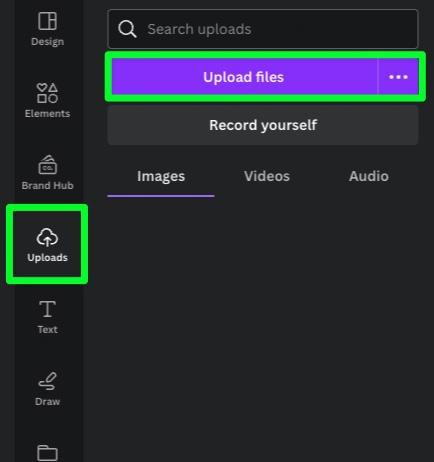This screenshot has width=434, height=462.
Task: Expand the three-dot upload options menu
Action: click(398, 77)
